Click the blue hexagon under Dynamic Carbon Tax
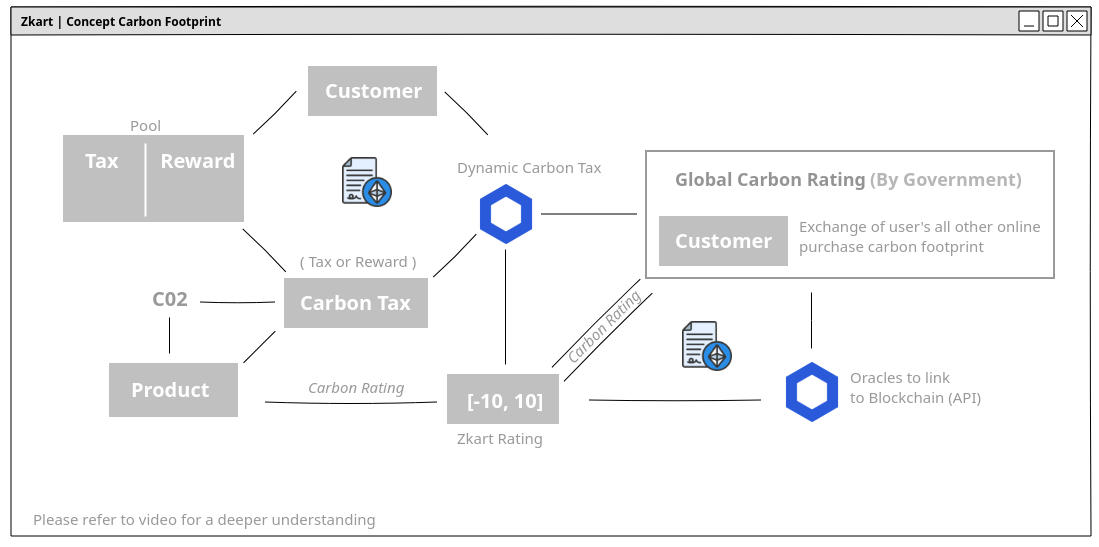The height and width of the screenshot is (547, 1099). tap(506, 214)
